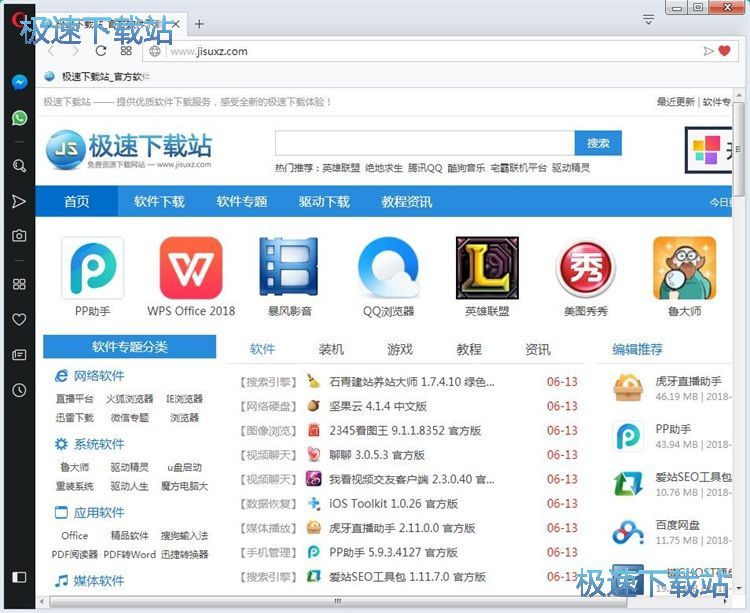Screen dimensions: 750x613
Task: Click the PP助手 app icon
Action: pyautogui.click(x=93, y=268)
